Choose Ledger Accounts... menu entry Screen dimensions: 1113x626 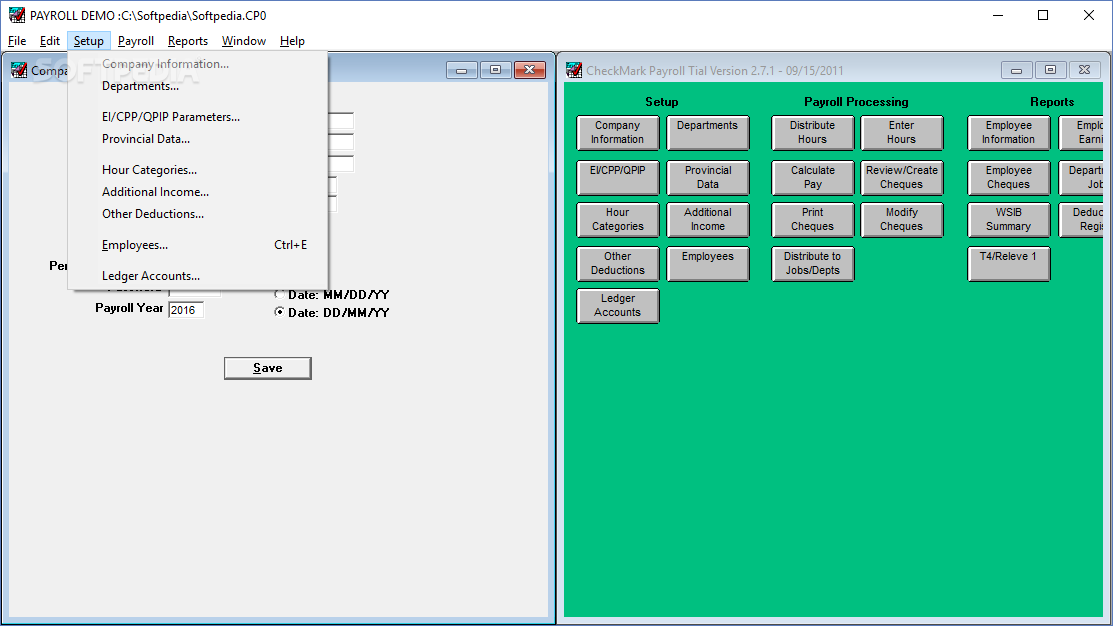pos(197,276)
